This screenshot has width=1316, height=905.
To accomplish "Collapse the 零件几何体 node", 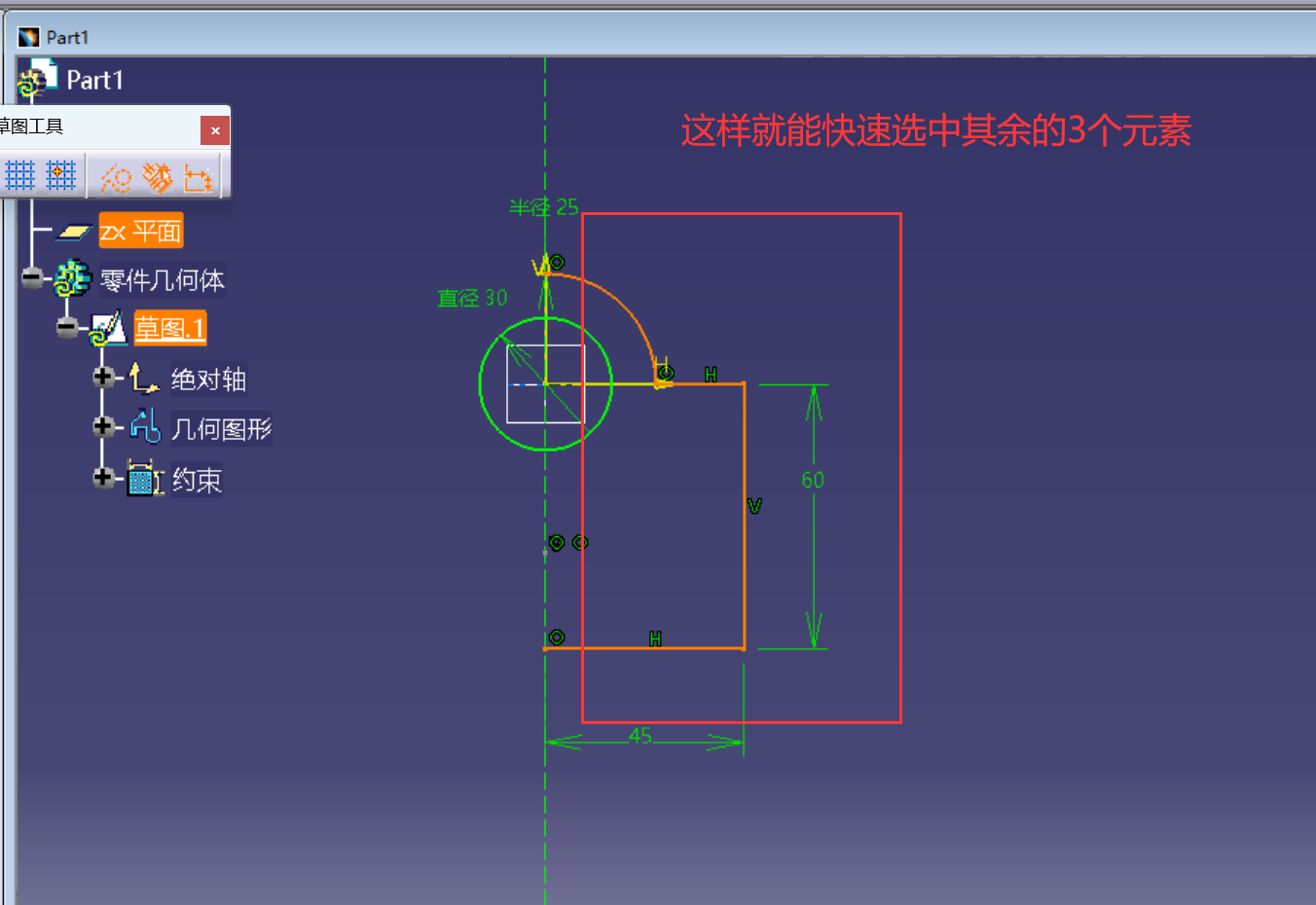I will coord(32,278).
